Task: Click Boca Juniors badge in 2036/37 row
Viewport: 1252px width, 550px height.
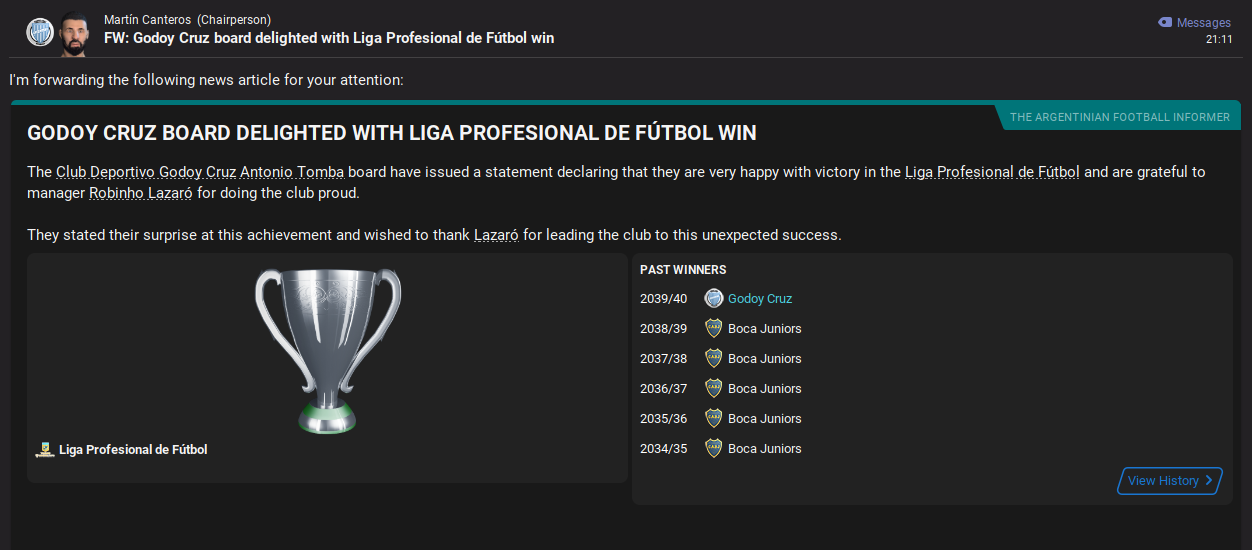Action: 713,388
